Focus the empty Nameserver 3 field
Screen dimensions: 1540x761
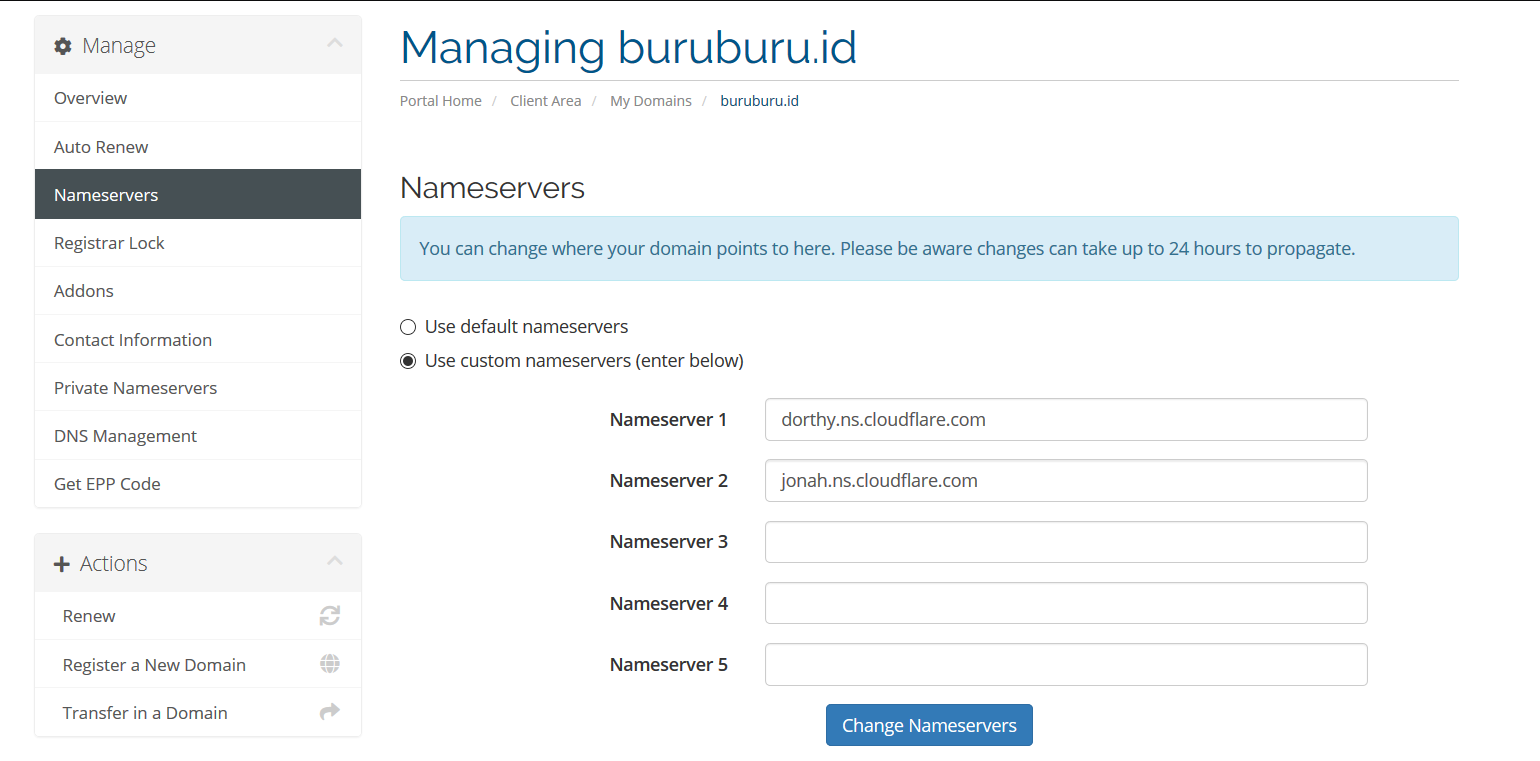click(x=1066, y=542)
